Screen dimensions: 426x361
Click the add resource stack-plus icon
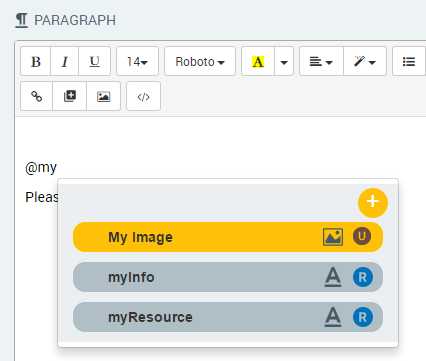pyautogui.click(x=70, y=96)
